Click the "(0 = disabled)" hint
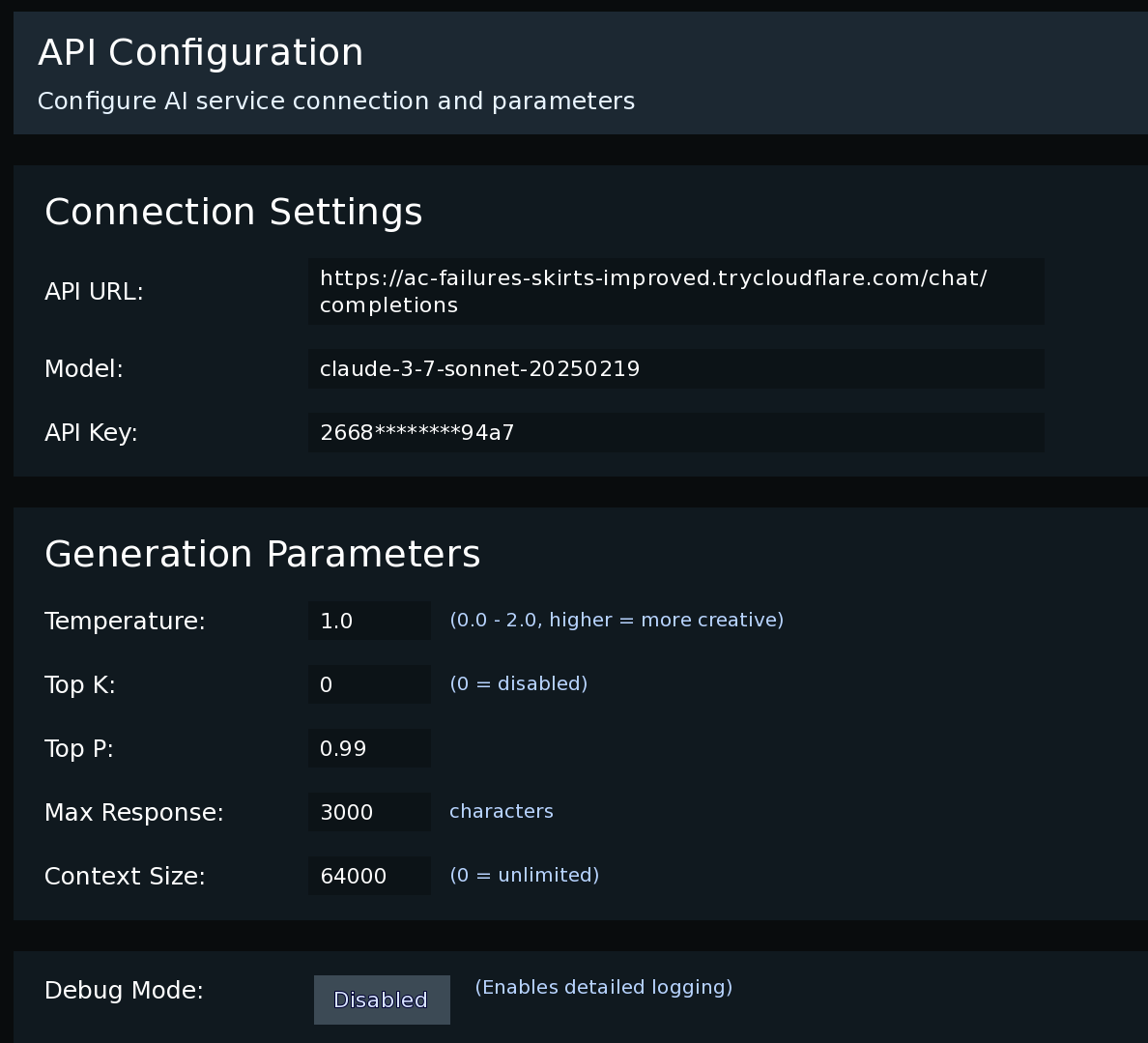Screen dimensions: 1148x1043 tap(518, 683)
